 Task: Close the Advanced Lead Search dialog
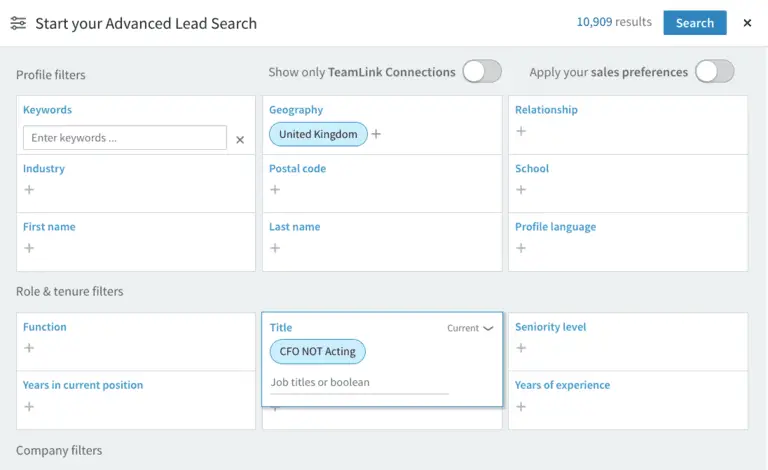[x=747, y=23]
